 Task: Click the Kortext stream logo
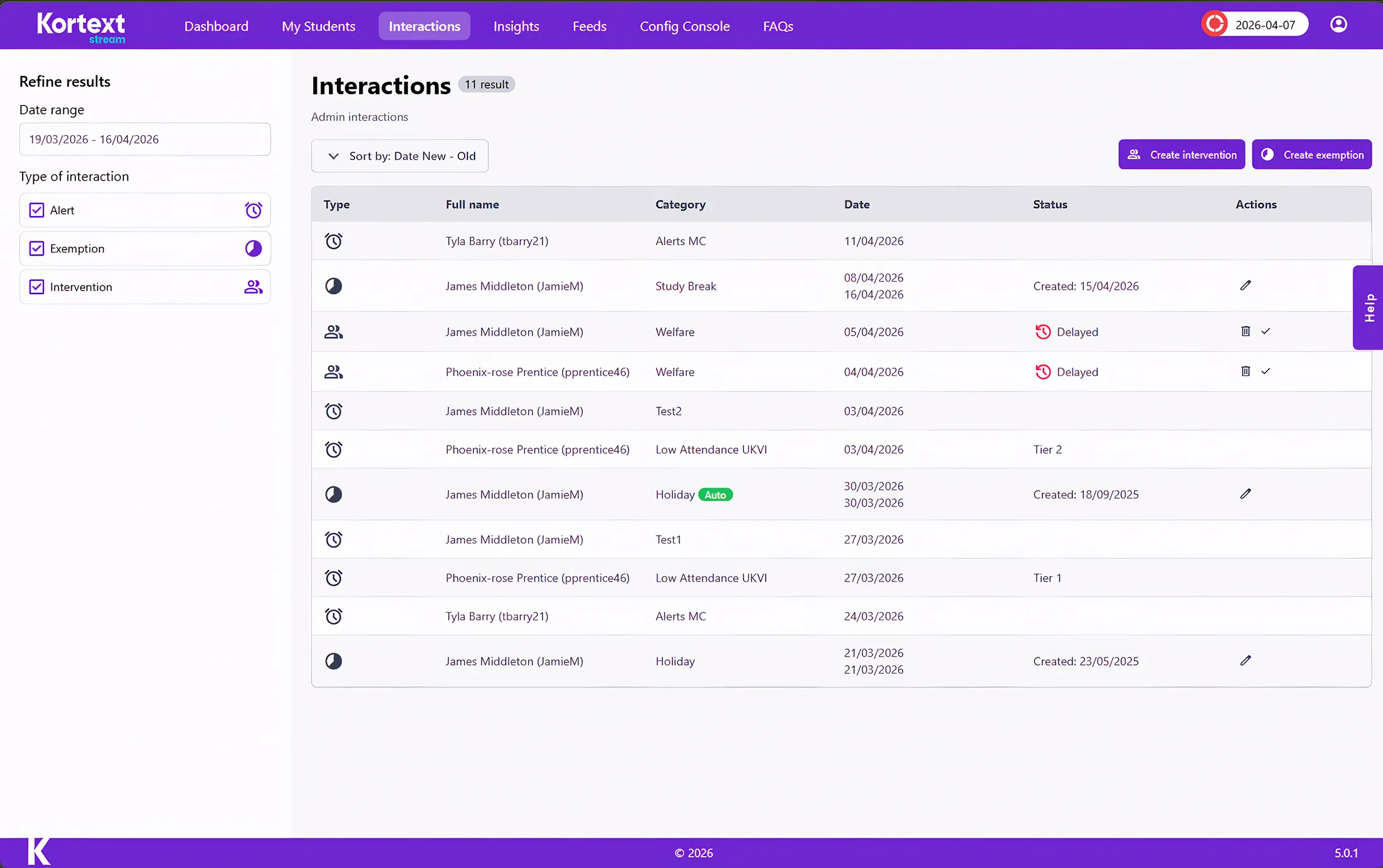(x=81, y=26)
